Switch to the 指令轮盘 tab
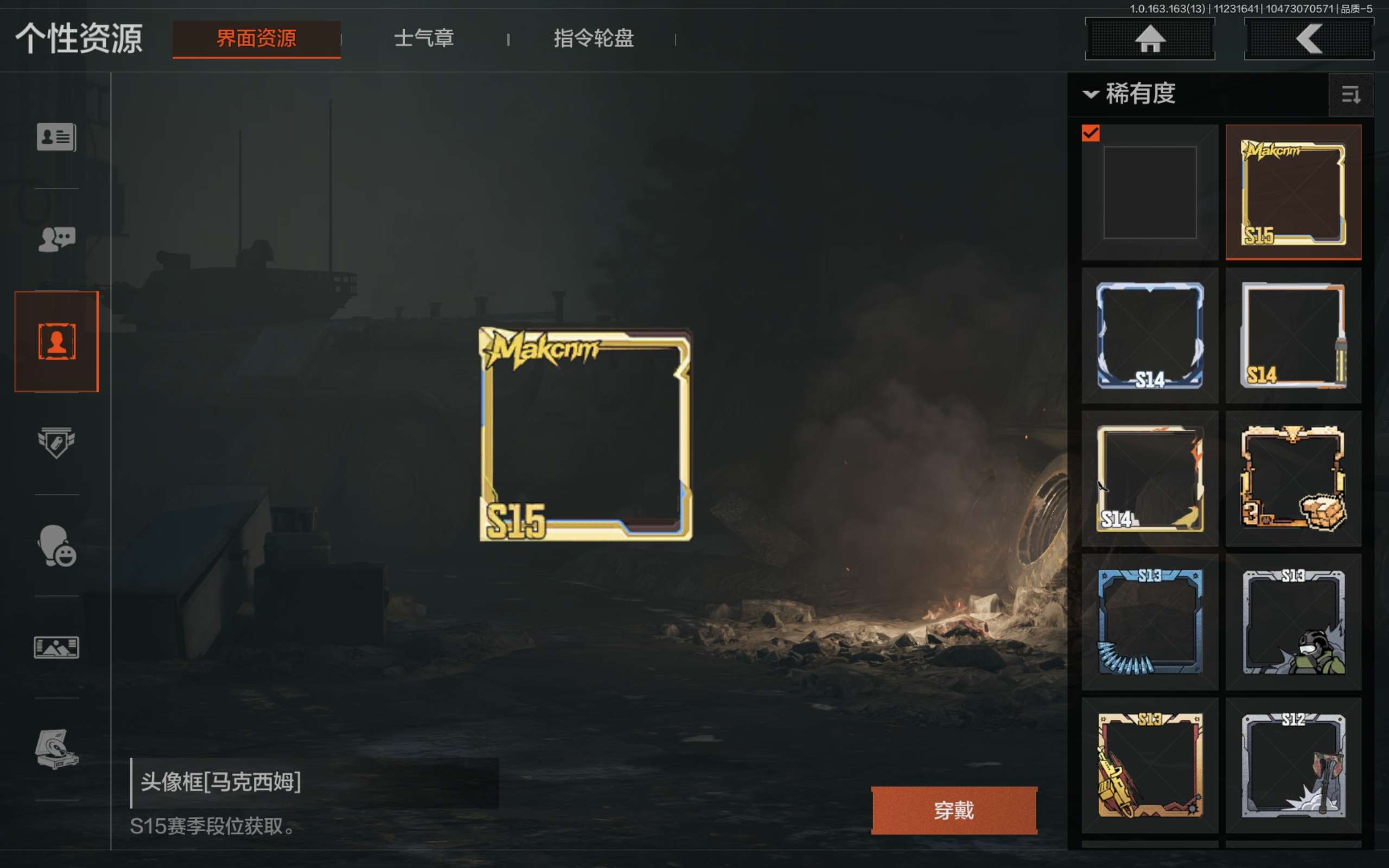1389x868 pixels. [594, 39]
